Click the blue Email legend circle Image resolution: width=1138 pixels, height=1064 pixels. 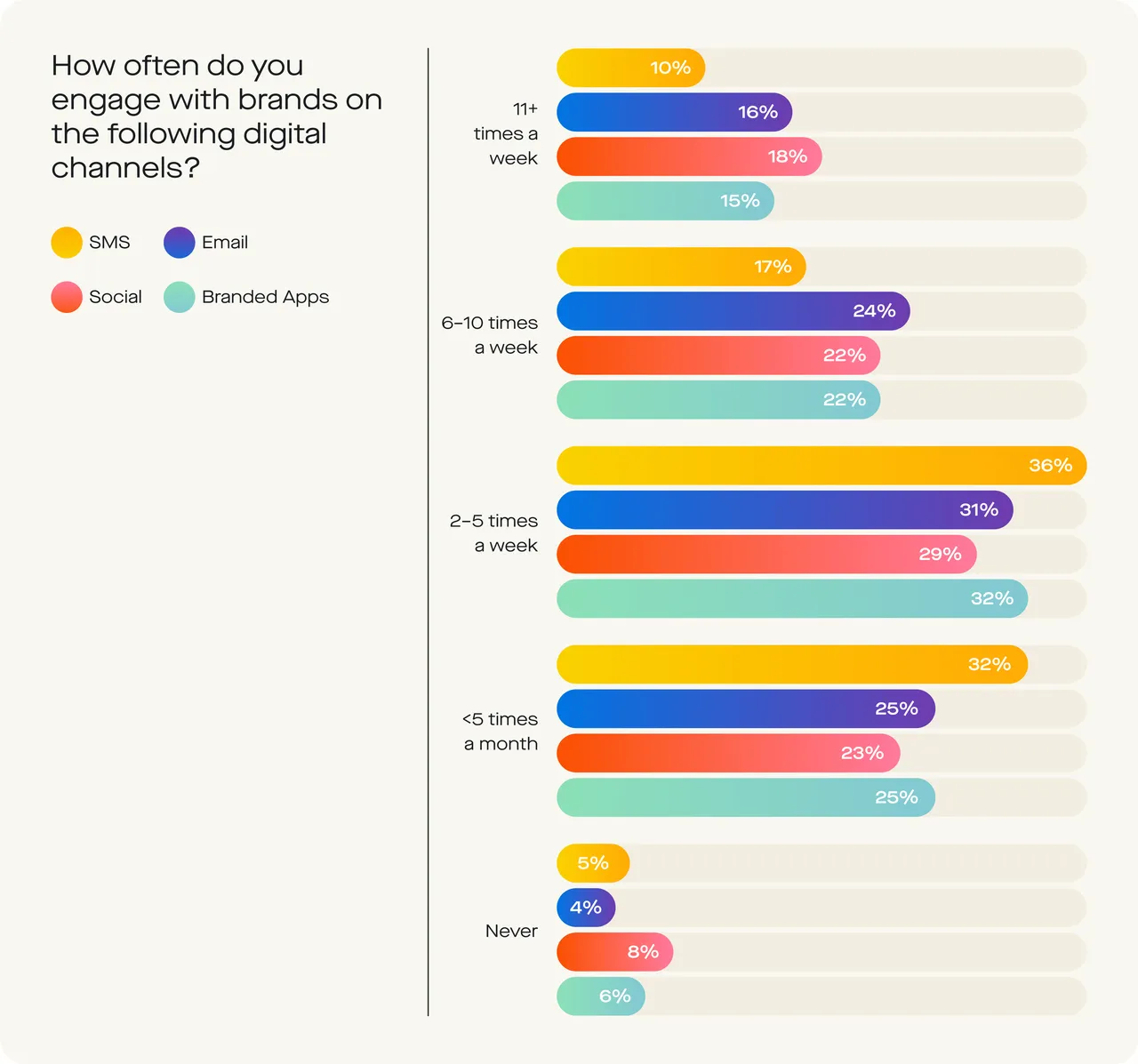180,243
